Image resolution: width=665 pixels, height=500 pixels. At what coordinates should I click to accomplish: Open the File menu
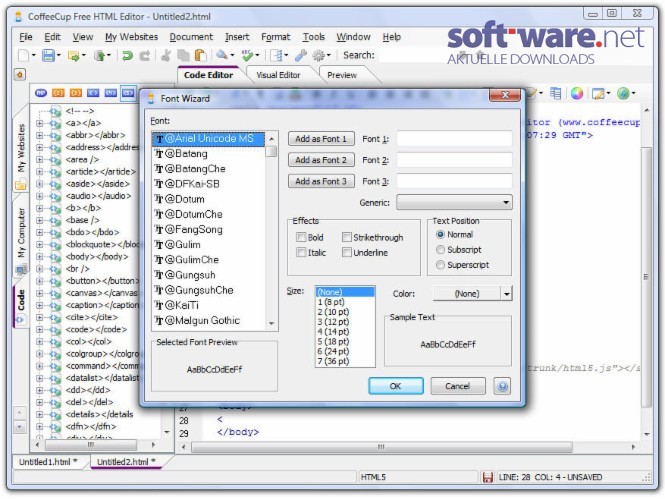tap(26, 37)
